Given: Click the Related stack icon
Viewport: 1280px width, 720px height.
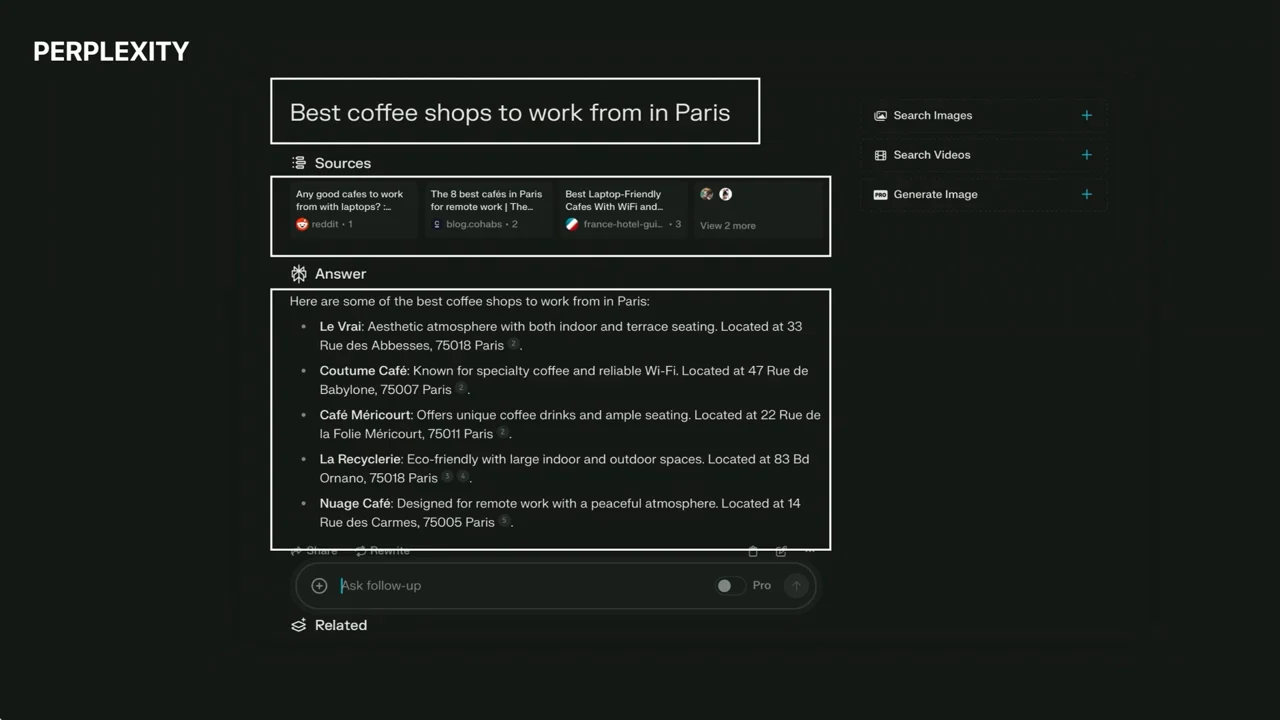Looking at the screenshot, I should click(298, 625).
